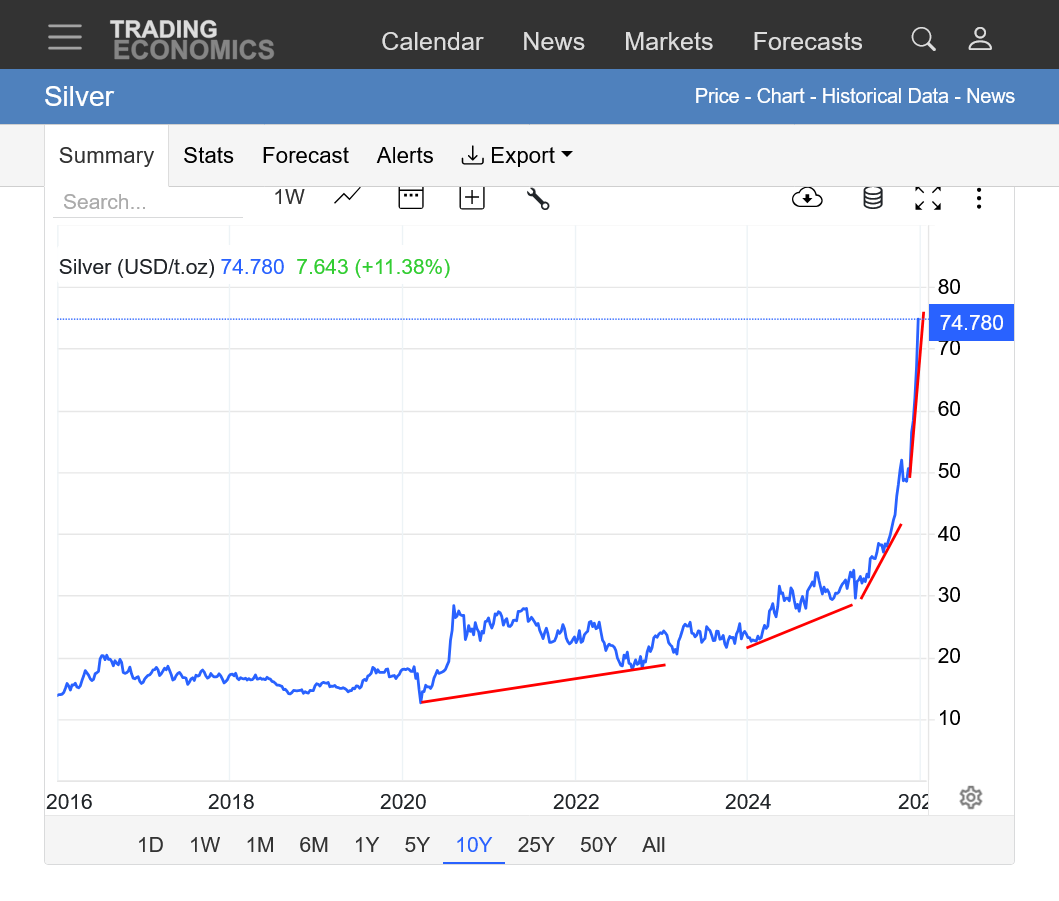This screenshot has height=901, width=1059.
Task: Expand chart to fullscreen
Action: [x=928, y=198]
